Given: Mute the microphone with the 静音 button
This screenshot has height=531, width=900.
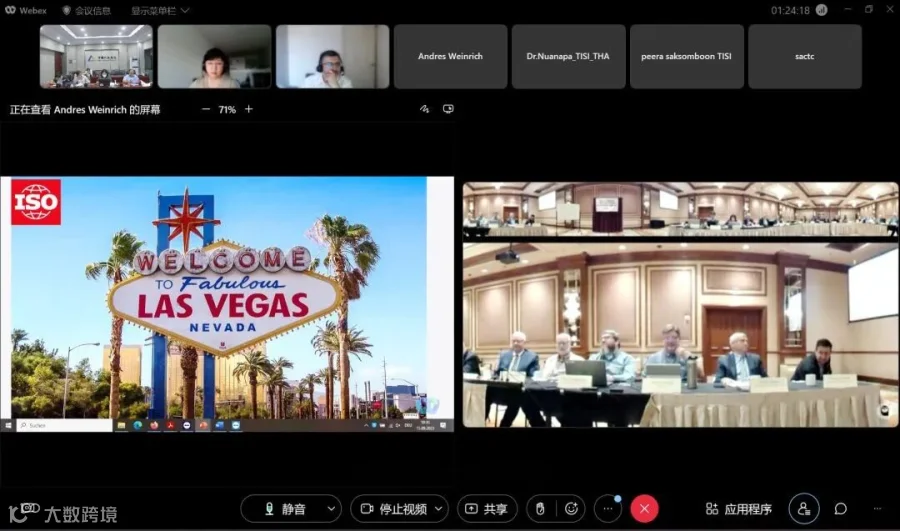Looking at the screenshot, I should click(285, 509).
